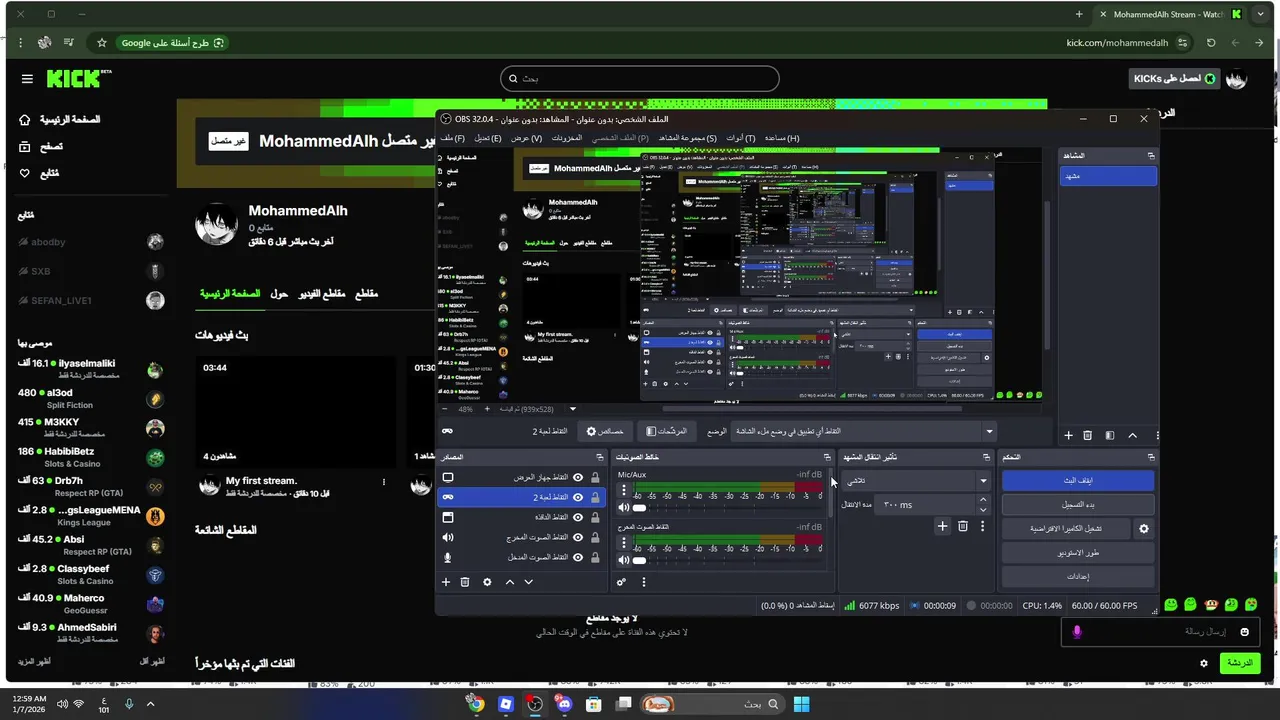Image resolution: width=1280 pixels, height=720 pixels.
Task: Open Kick hamburger sidebar menu
Action: click(x=27, y=79)
